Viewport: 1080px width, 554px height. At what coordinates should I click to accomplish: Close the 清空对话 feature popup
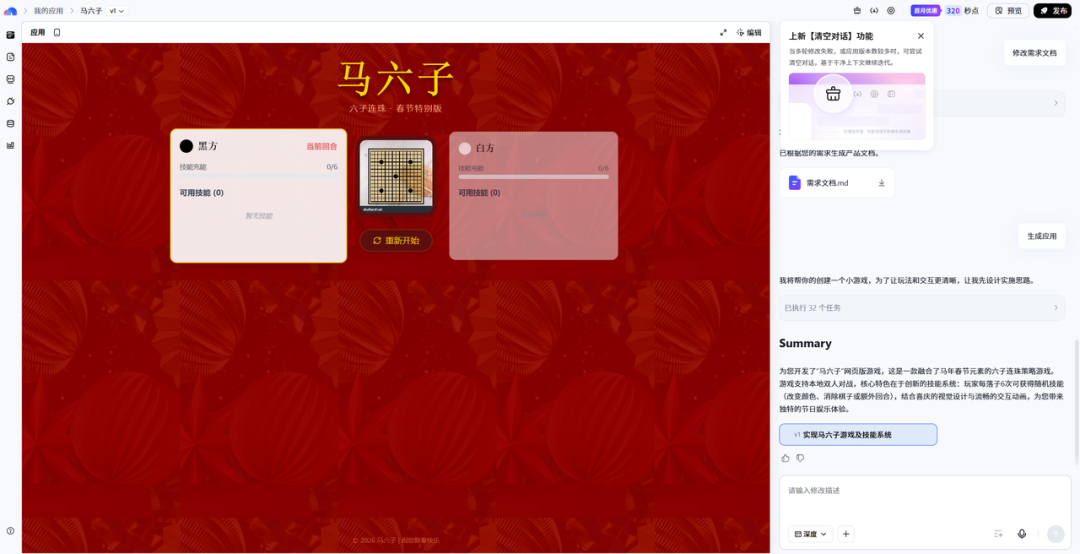point(921,36)
